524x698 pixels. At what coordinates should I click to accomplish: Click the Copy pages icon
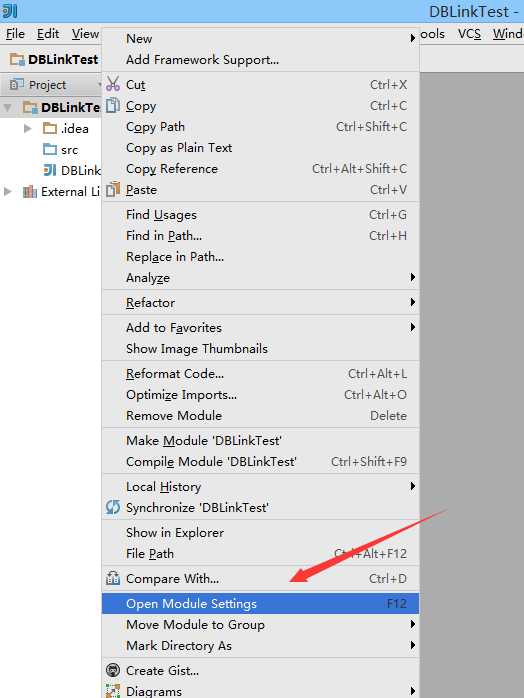113,105
